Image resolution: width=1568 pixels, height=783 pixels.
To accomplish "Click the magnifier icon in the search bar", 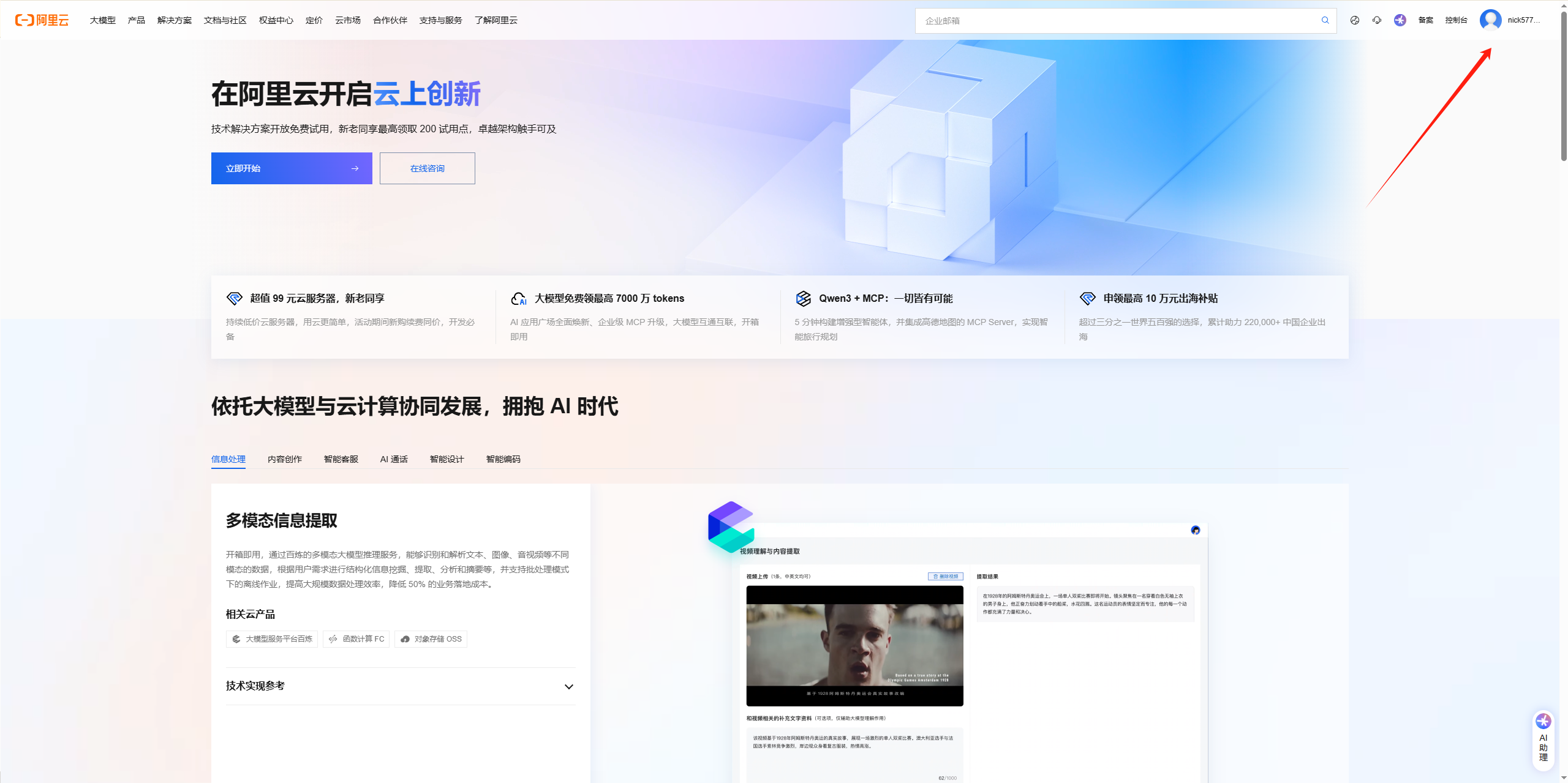I will click(1325, 20).
